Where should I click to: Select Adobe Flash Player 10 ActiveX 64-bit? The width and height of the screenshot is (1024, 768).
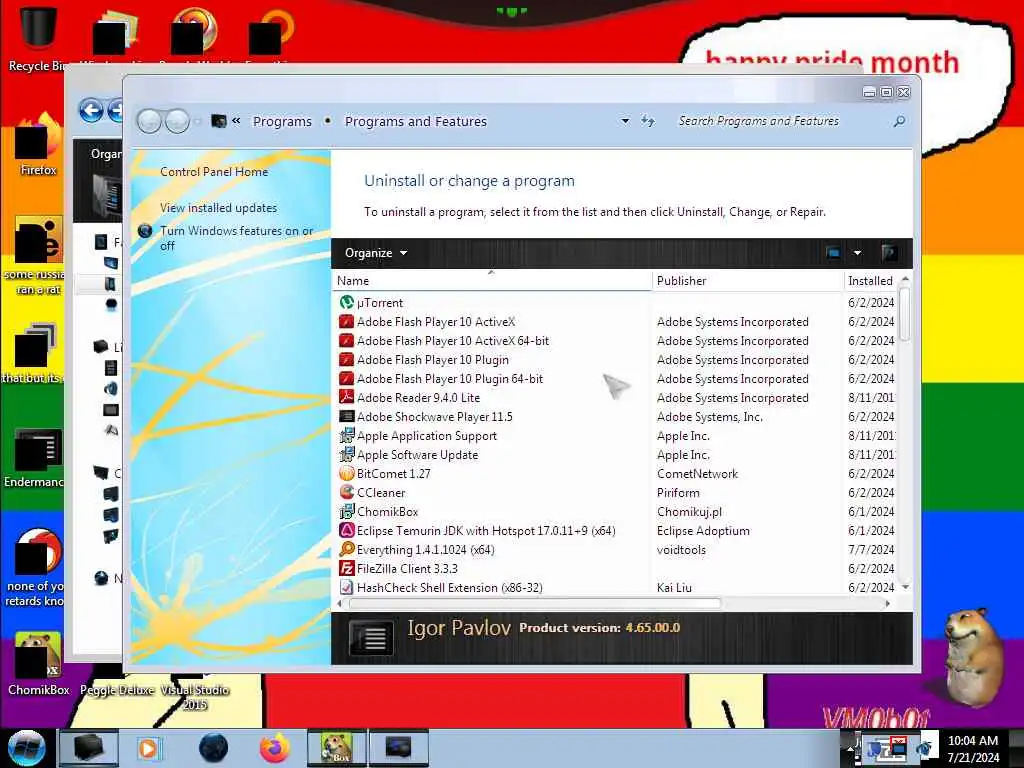453,341
